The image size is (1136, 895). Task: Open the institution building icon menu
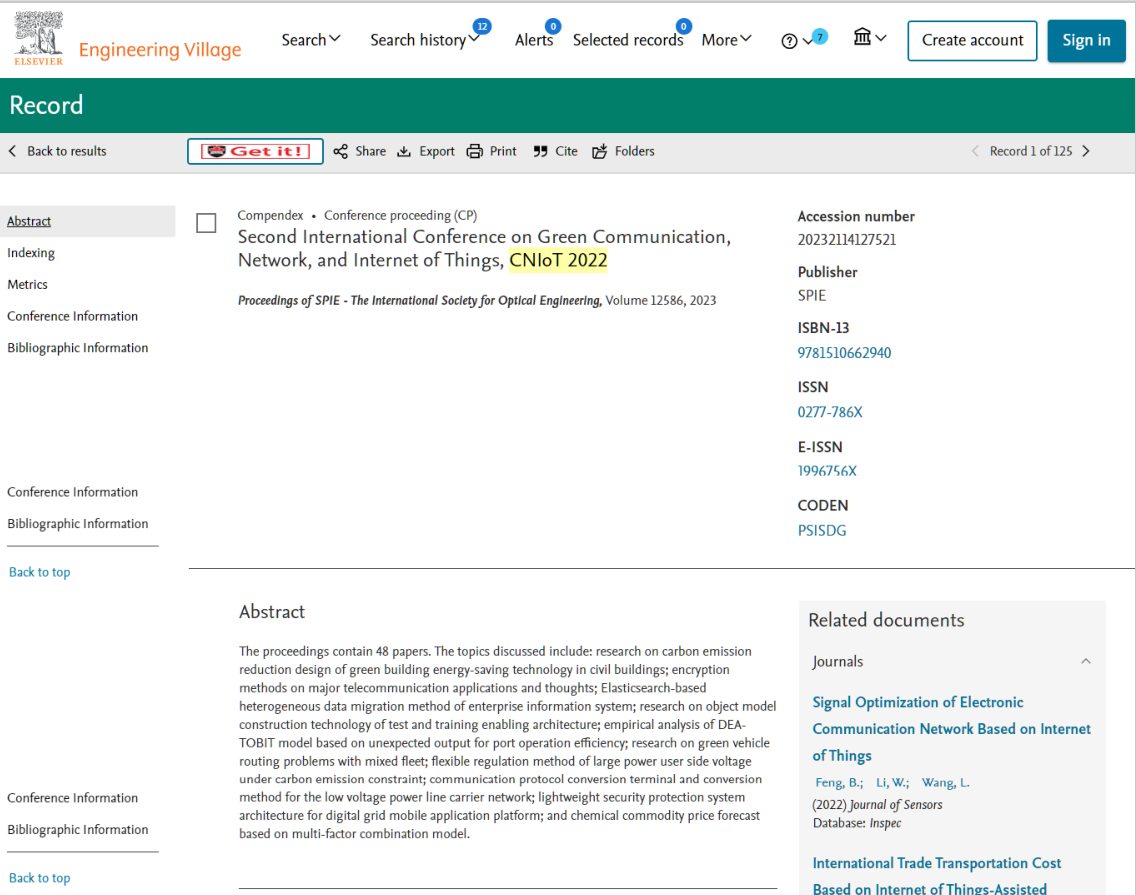coord(861,37)
